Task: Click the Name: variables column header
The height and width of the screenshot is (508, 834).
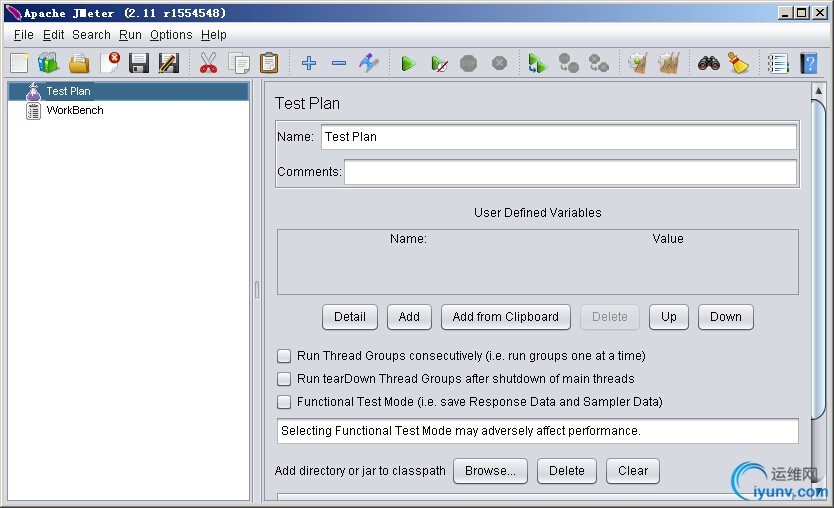Action: click(408, 239)
